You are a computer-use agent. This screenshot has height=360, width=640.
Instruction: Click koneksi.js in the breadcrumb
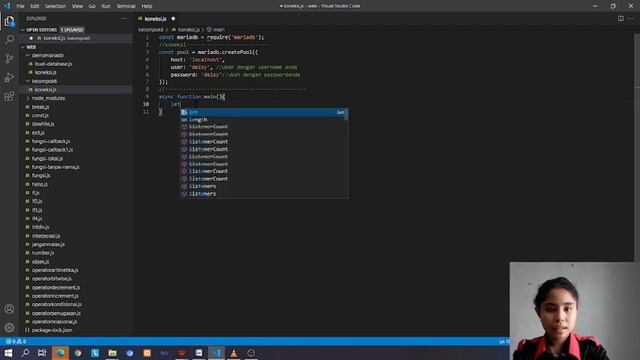coord(189,30)
